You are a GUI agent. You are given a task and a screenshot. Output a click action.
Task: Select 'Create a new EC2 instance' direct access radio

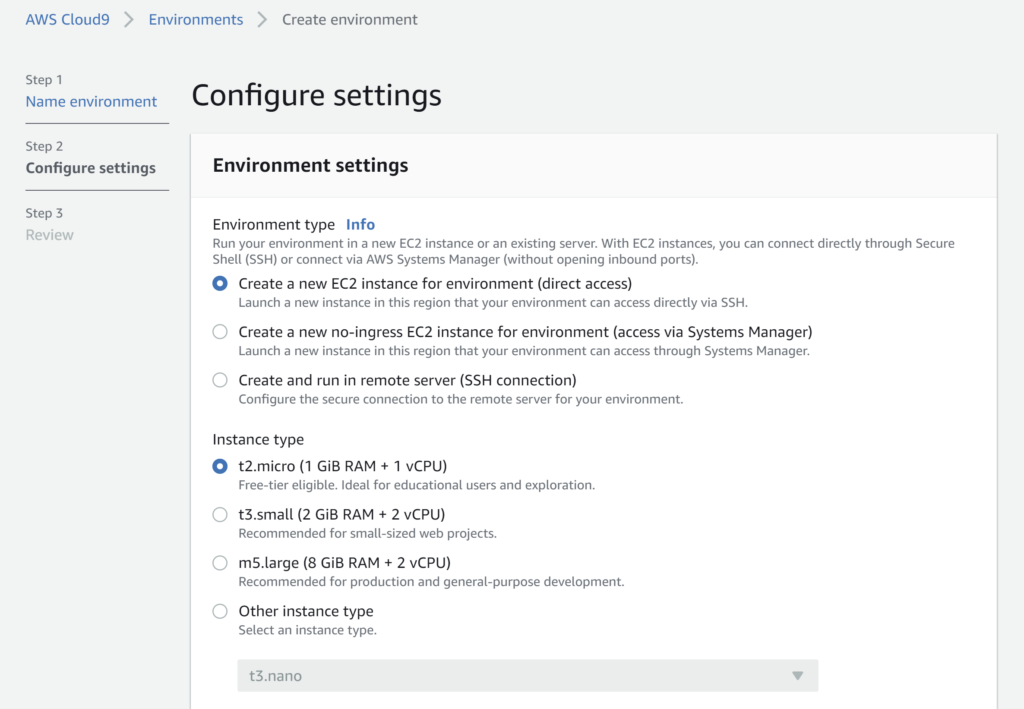point(220,284)
